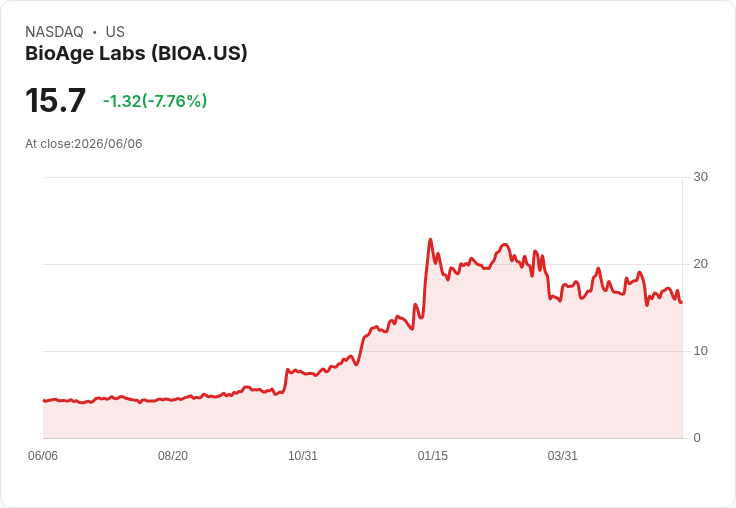This screenshot has width=736, height=508.
Task: Open the BioAge Labs (BIOA.US) title
Action: pyautogui.click(x=136, y=53)
